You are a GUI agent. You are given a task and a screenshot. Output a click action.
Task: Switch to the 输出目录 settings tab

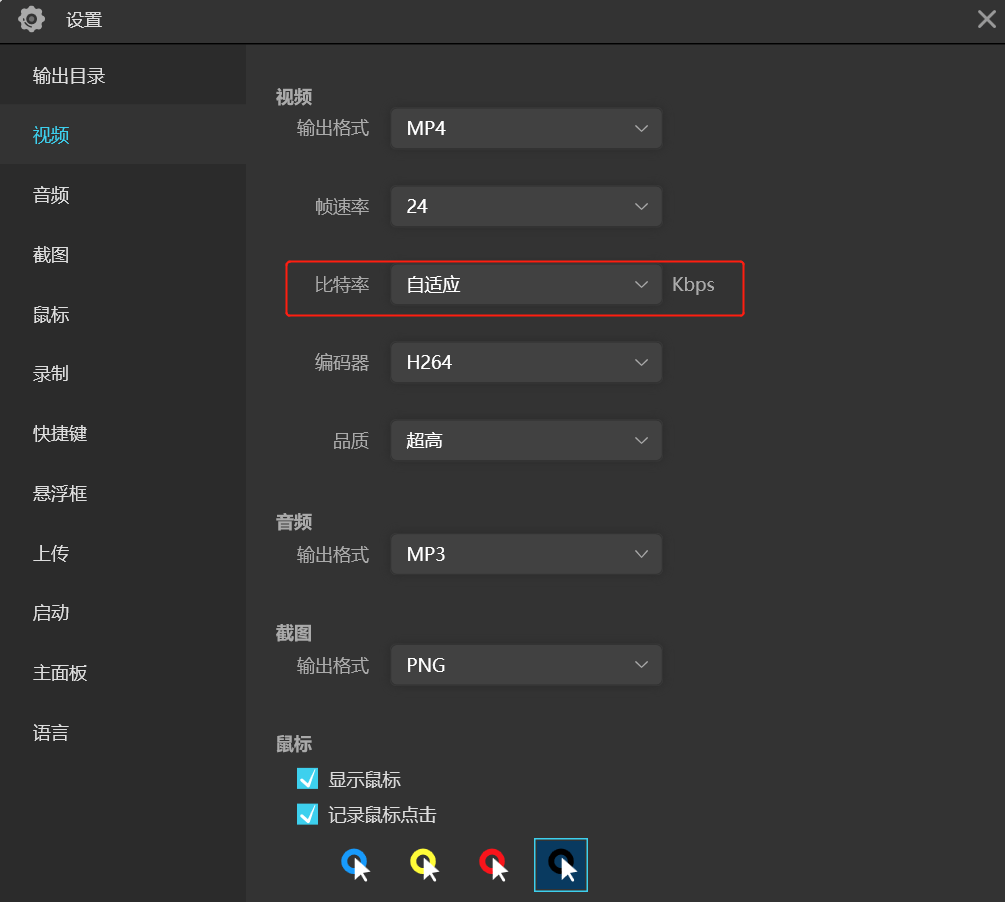[x=69, y=76]
